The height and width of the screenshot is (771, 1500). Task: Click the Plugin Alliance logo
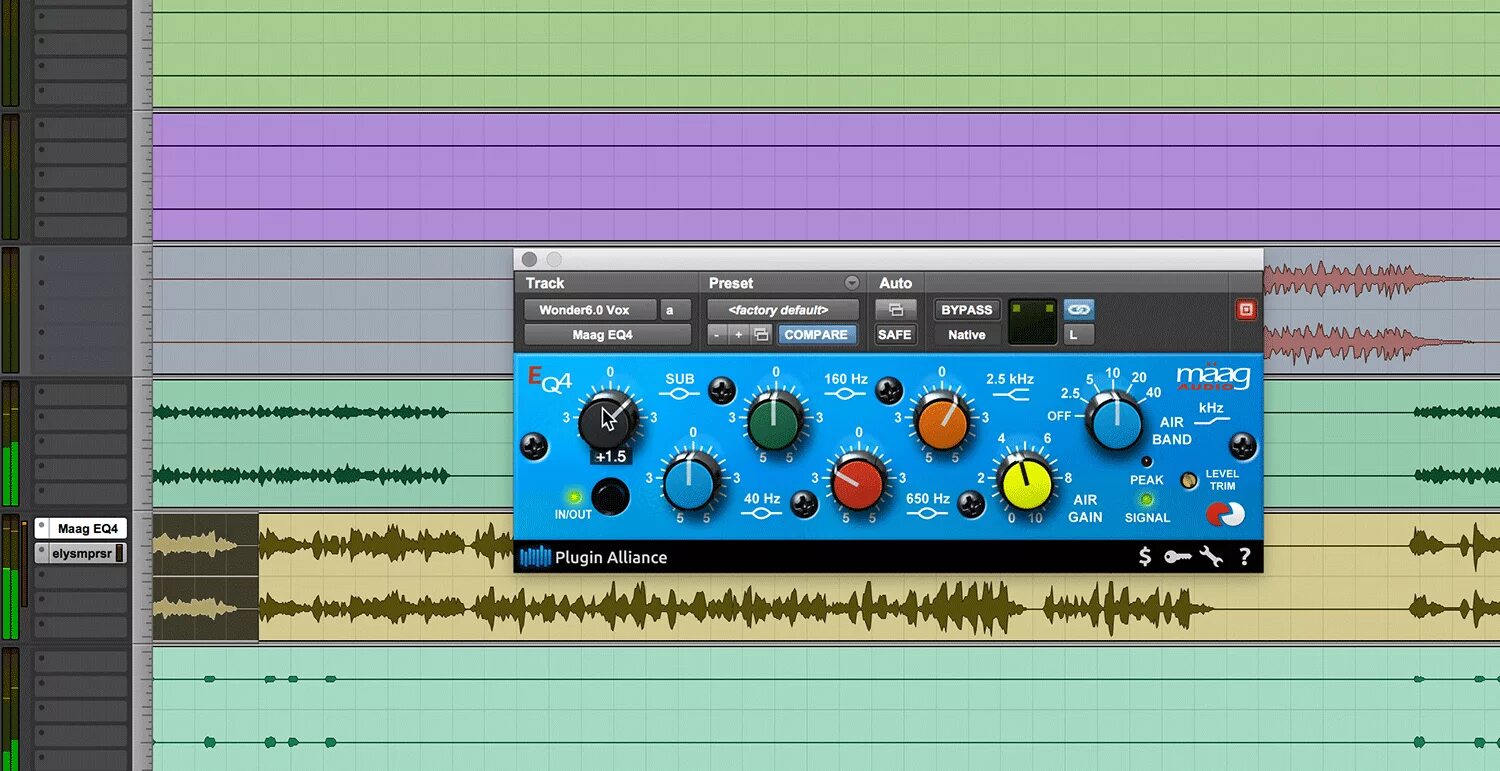[593, 557]
